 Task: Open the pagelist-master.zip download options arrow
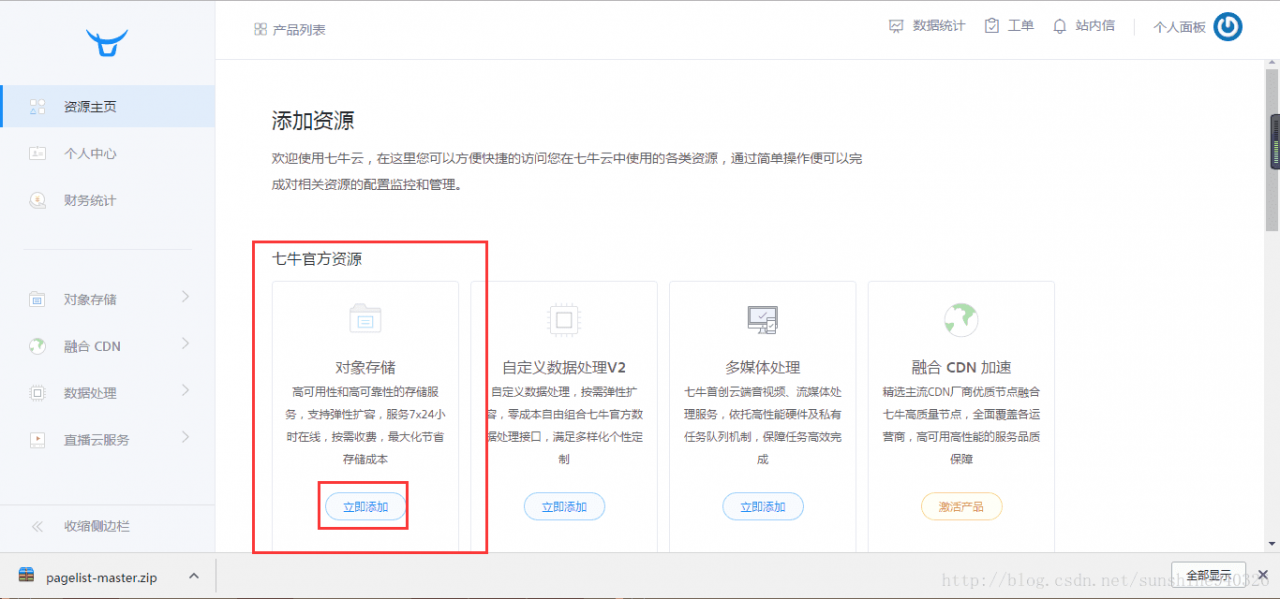[x=194, y=576]
